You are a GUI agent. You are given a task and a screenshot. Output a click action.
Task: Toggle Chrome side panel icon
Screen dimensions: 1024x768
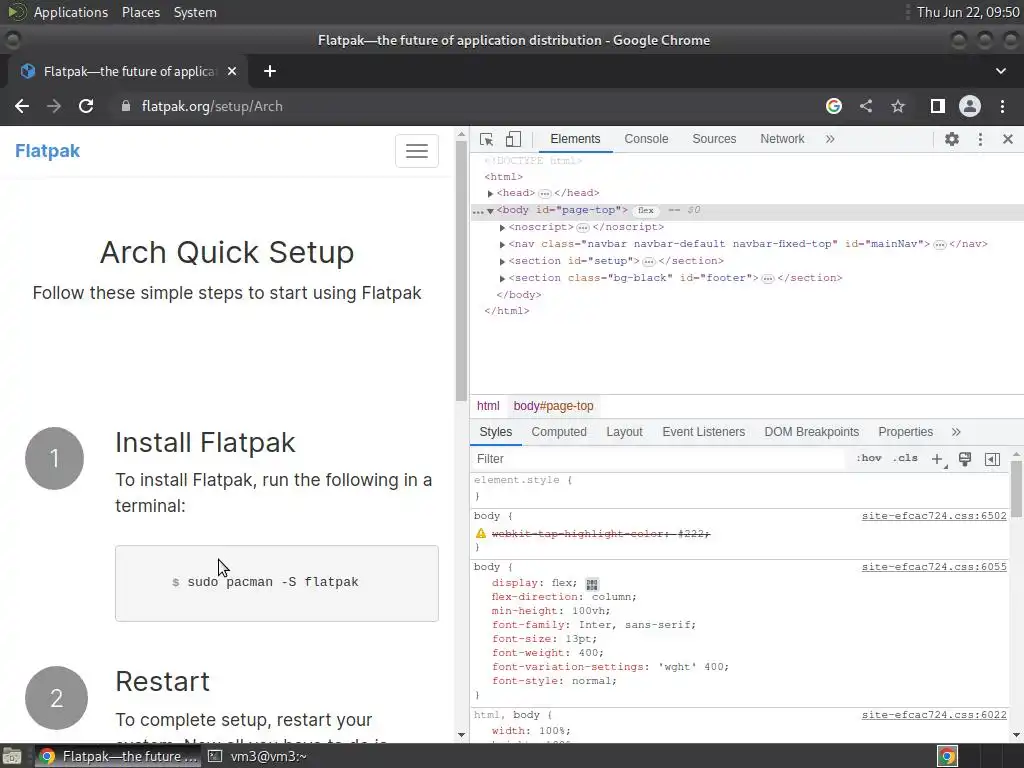click(x=938, y=106)
